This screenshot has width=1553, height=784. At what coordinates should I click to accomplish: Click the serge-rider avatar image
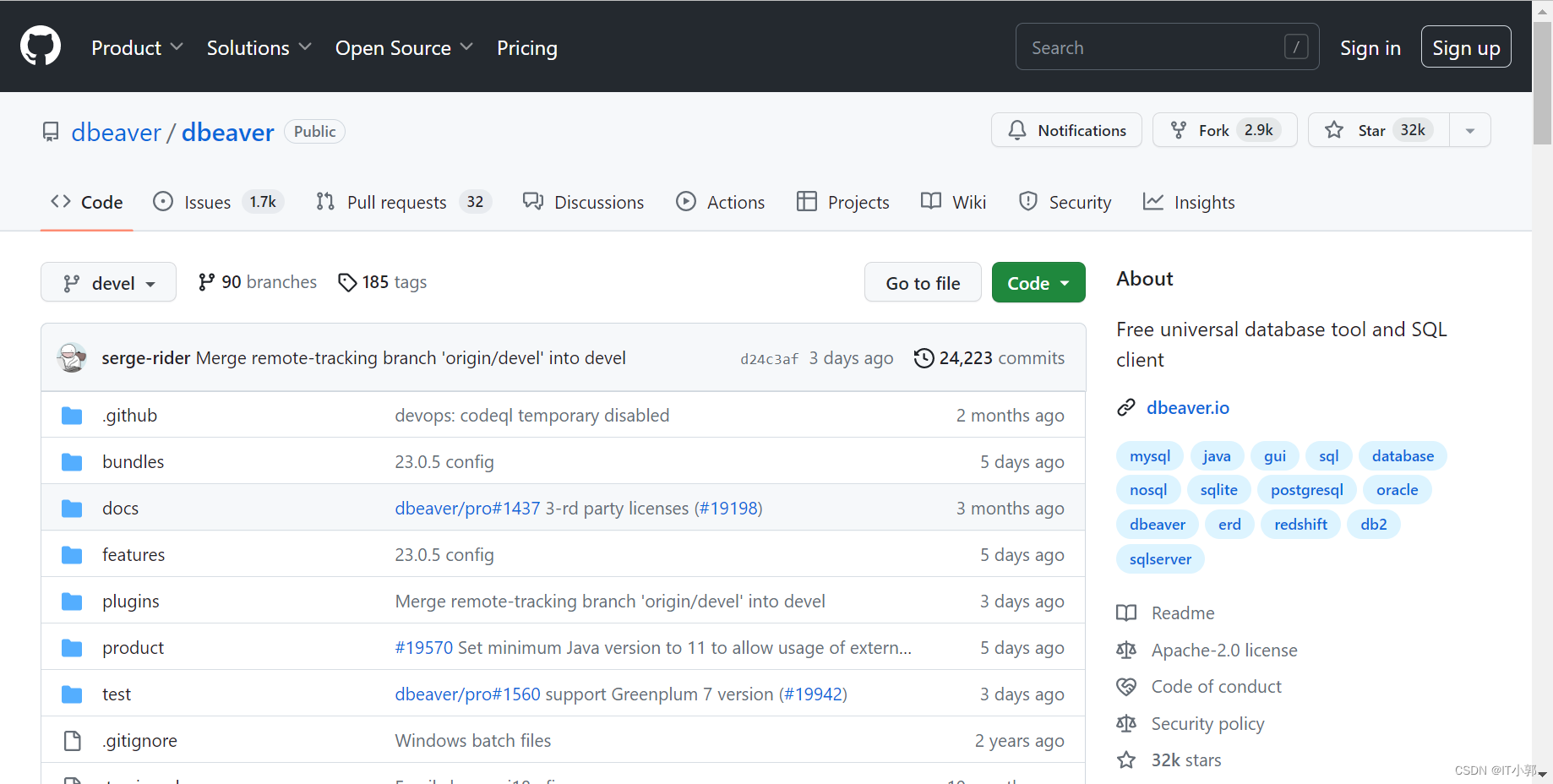pos(72,357)
